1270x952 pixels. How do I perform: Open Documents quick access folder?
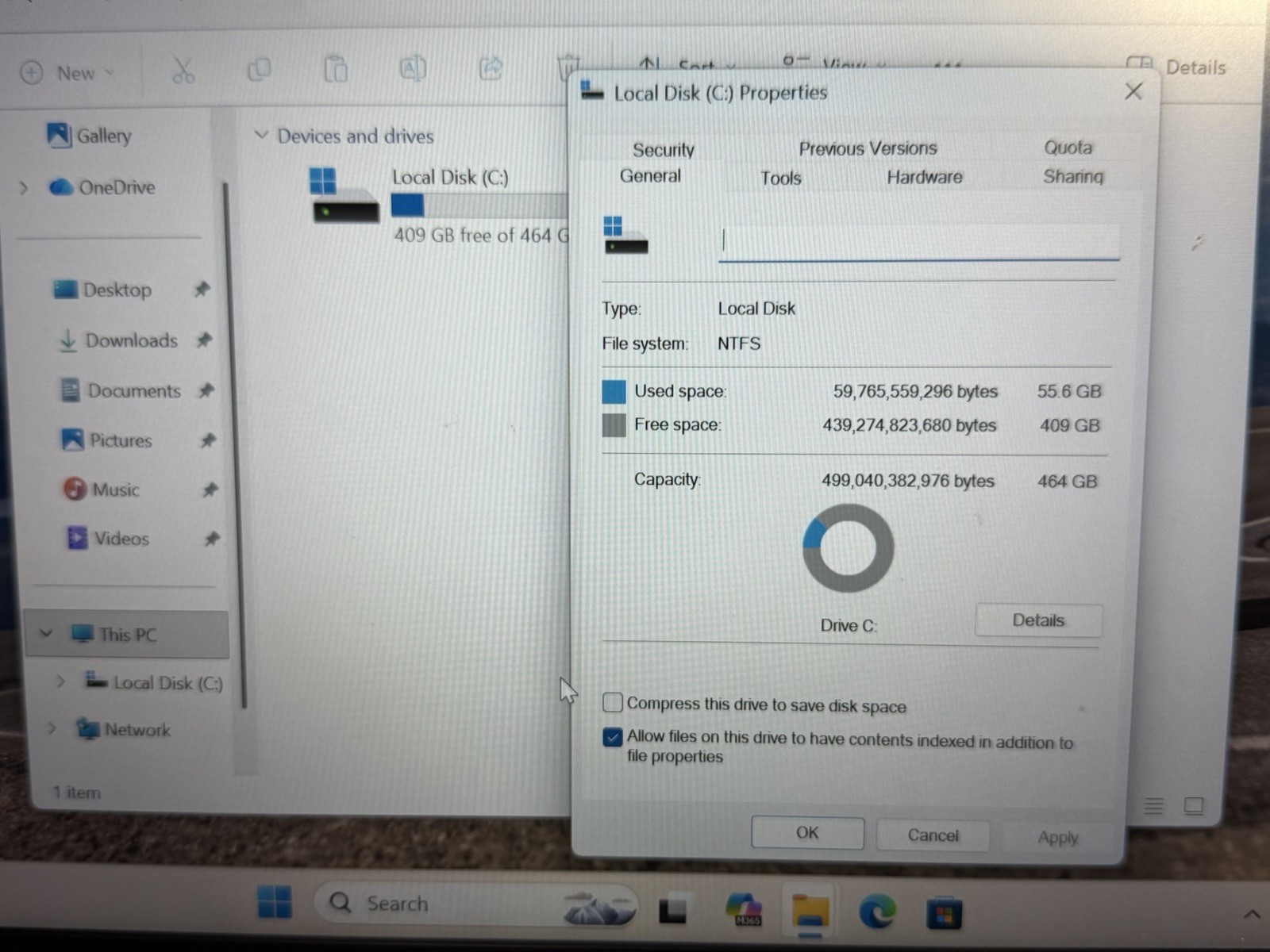point(121,390)
